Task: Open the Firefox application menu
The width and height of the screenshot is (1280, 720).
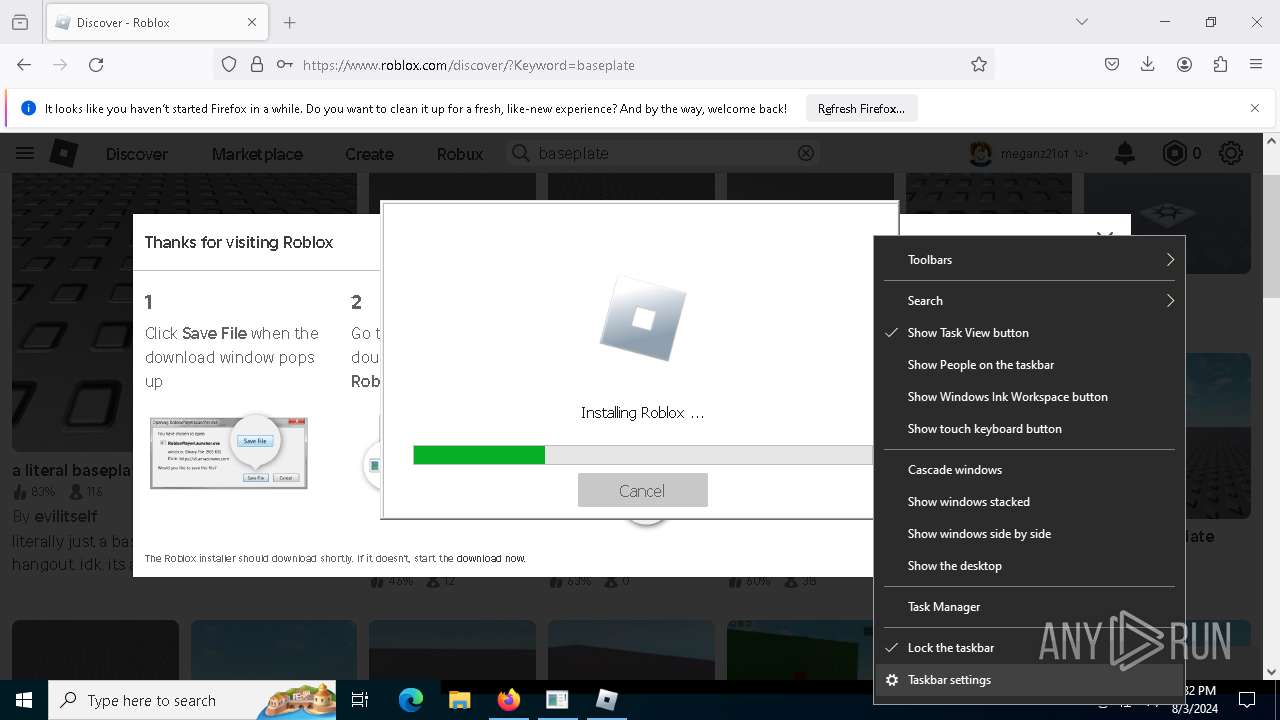Action: 1256,64
